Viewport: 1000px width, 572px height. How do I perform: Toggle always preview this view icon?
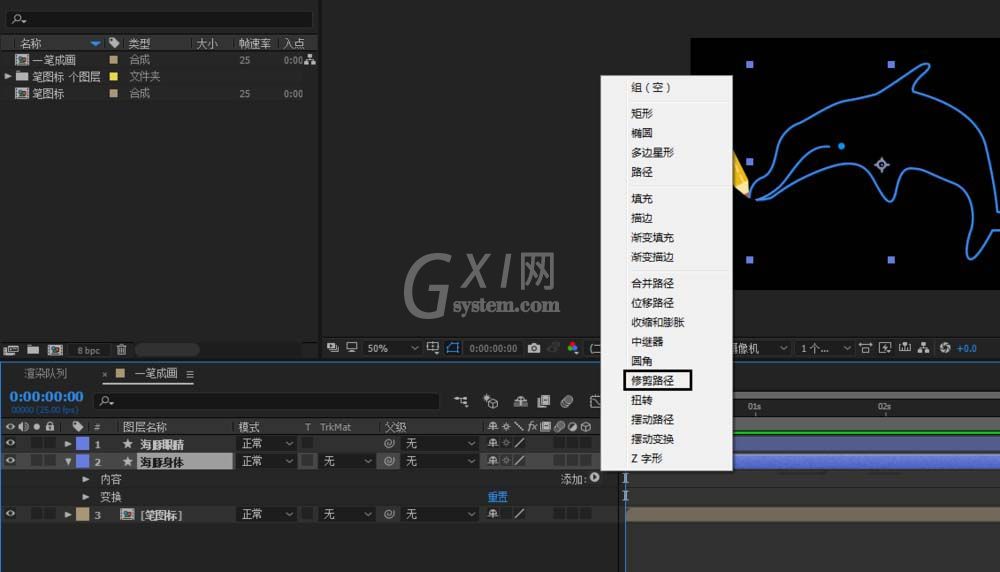[x=333, y=348]
